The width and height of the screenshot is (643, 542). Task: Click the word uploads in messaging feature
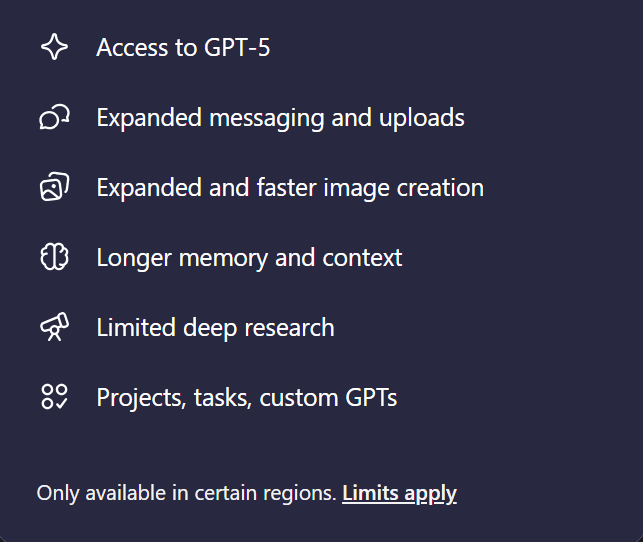point(422,117)
